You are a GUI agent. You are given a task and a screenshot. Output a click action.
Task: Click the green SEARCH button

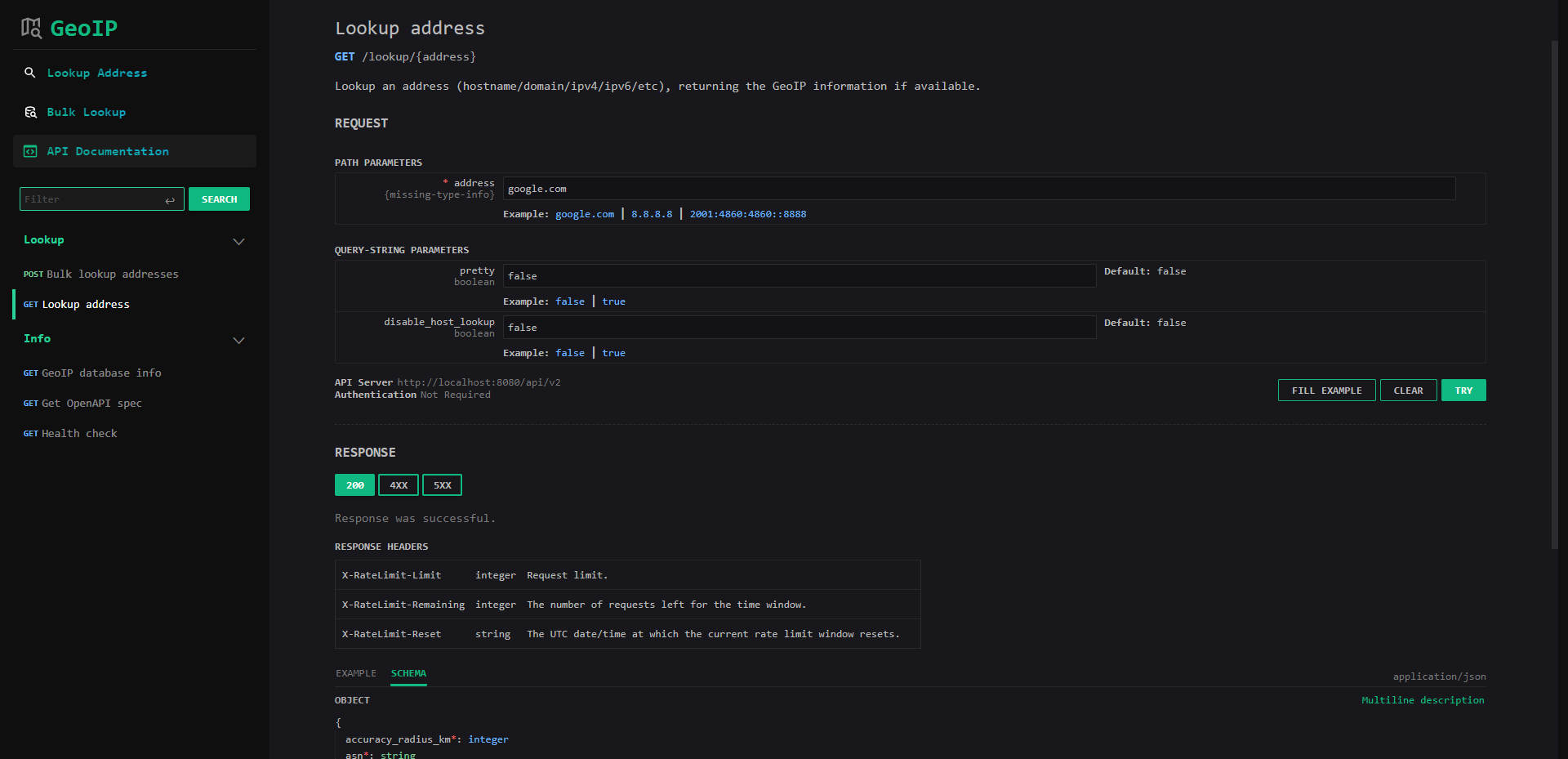click(219, 199)
